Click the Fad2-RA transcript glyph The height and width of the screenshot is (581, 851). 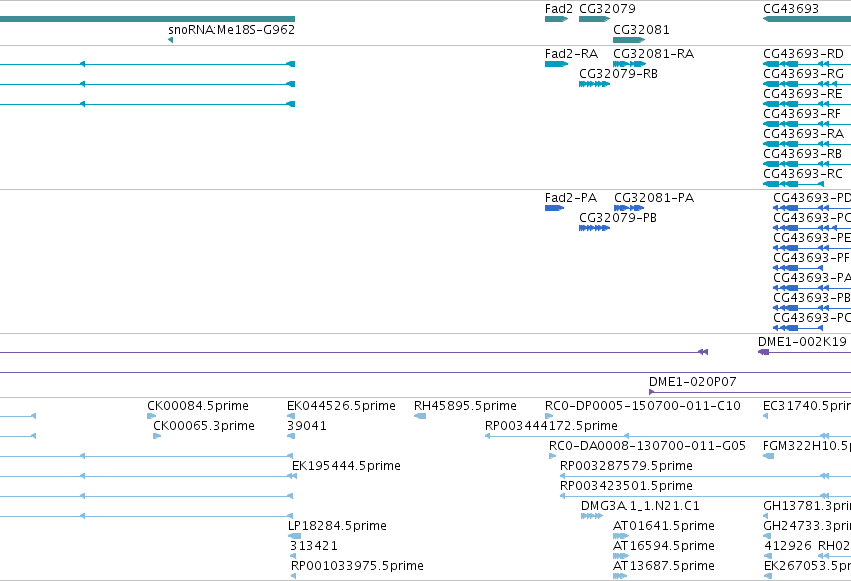coord(556,64)
